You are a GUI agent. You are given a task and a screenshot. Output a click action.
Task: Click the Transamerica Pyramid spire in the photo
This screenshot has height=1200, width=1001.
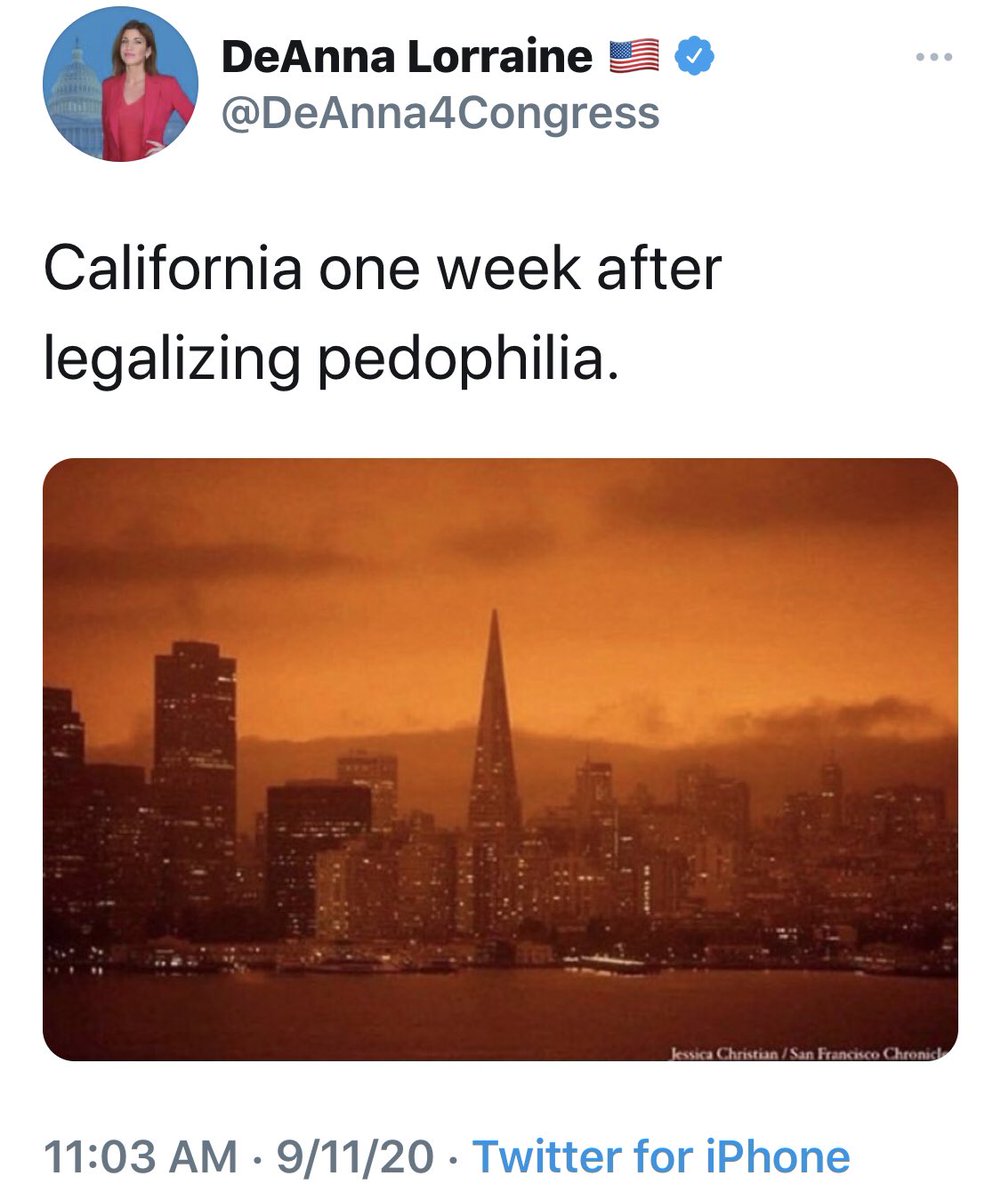click(x=494, y=700)
